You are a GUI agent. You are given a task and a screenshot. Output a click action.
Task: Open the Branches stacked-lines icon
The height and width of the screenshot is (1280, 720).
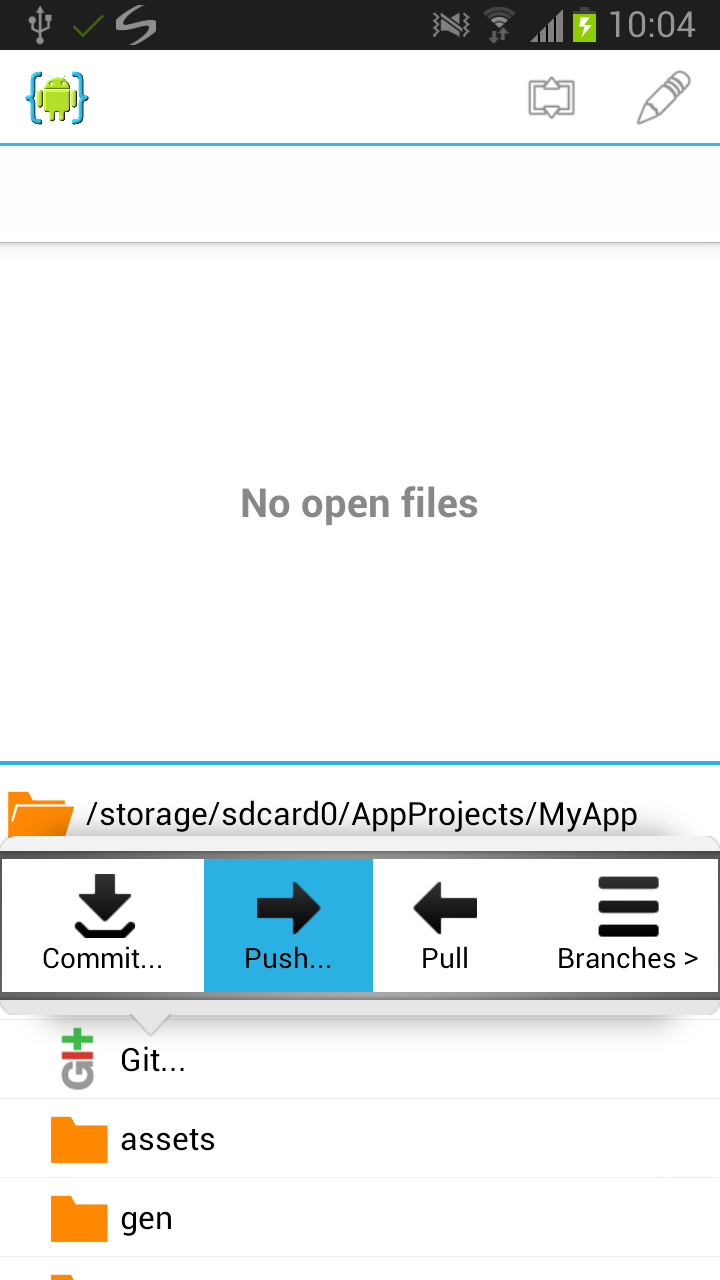pos(628,906)
